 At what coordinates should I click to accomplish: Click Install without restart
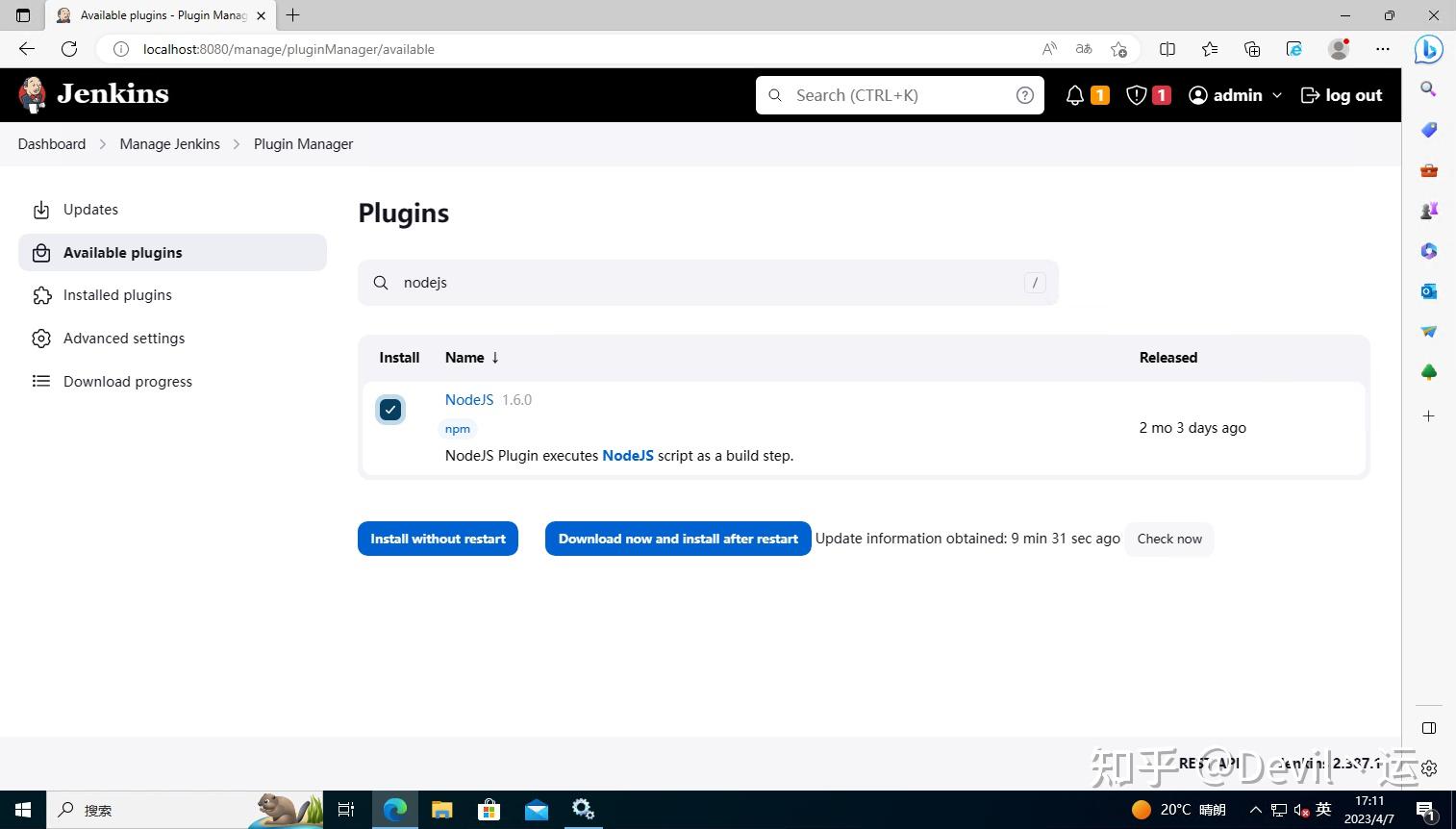click(x=438, y=539)
